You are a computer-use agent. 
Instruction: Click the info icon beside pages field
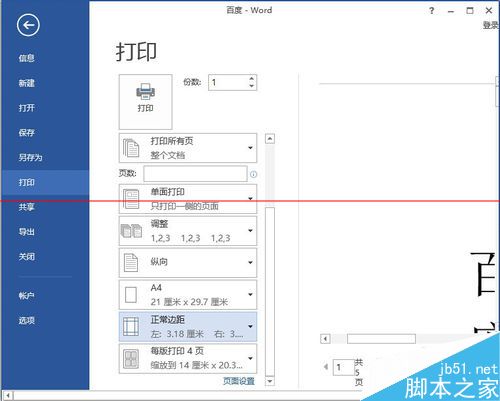[253, 174]
